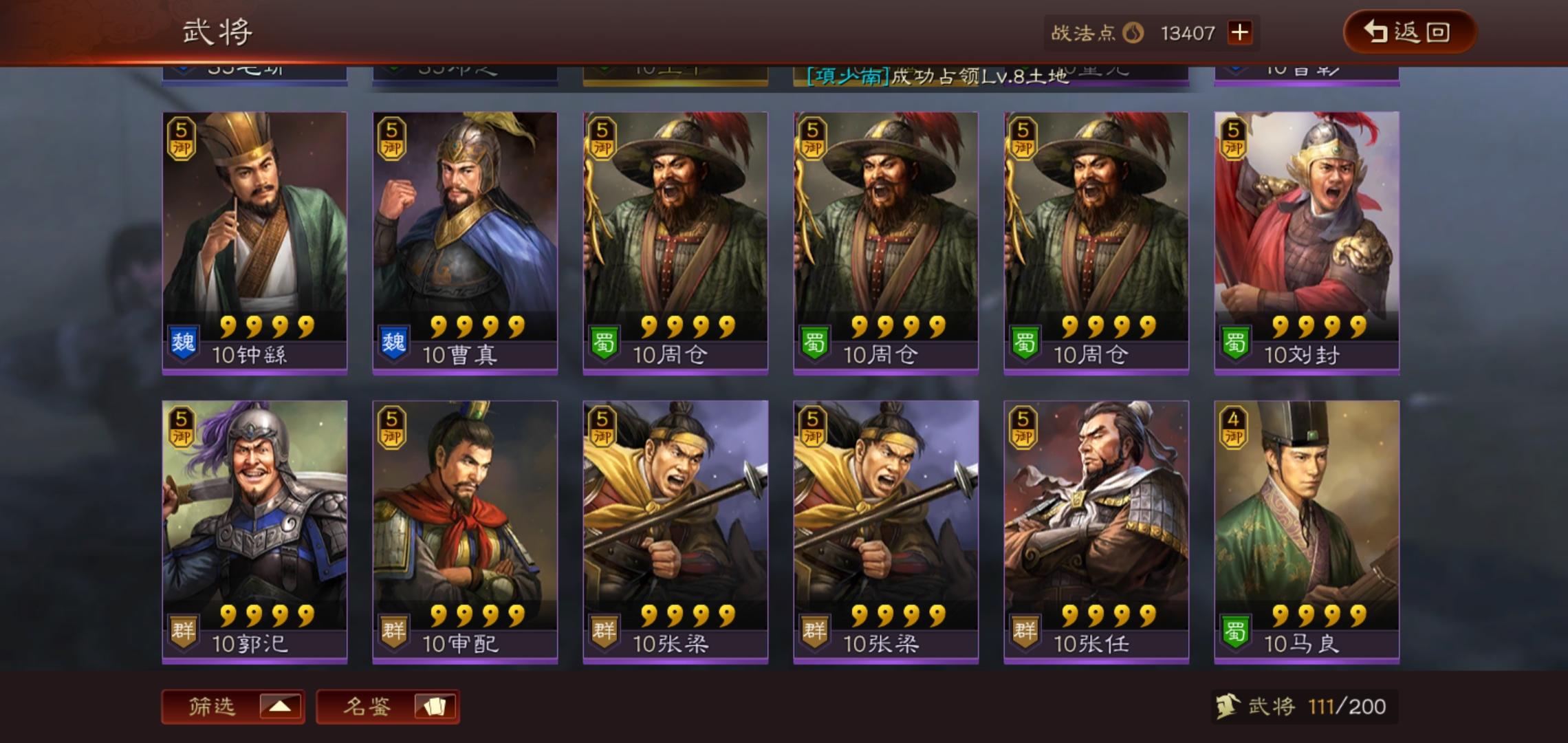Tap the 返回 back button
This screenshot has height=743, width=1568.
coord(1409,32)
